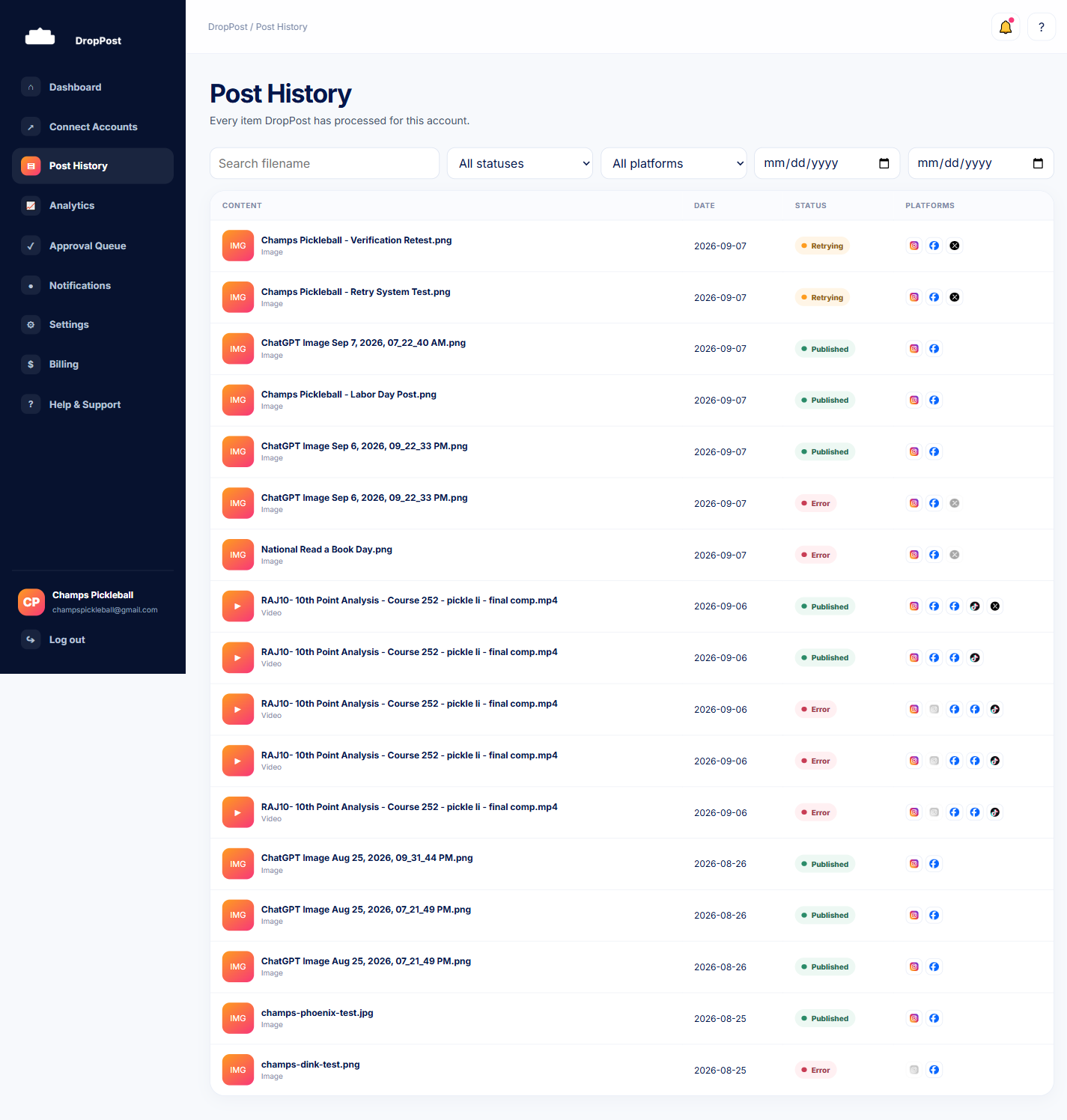Select the Post History sidebar item
The width and height of the screenshot is (1067, 1120).
point(93,165)
